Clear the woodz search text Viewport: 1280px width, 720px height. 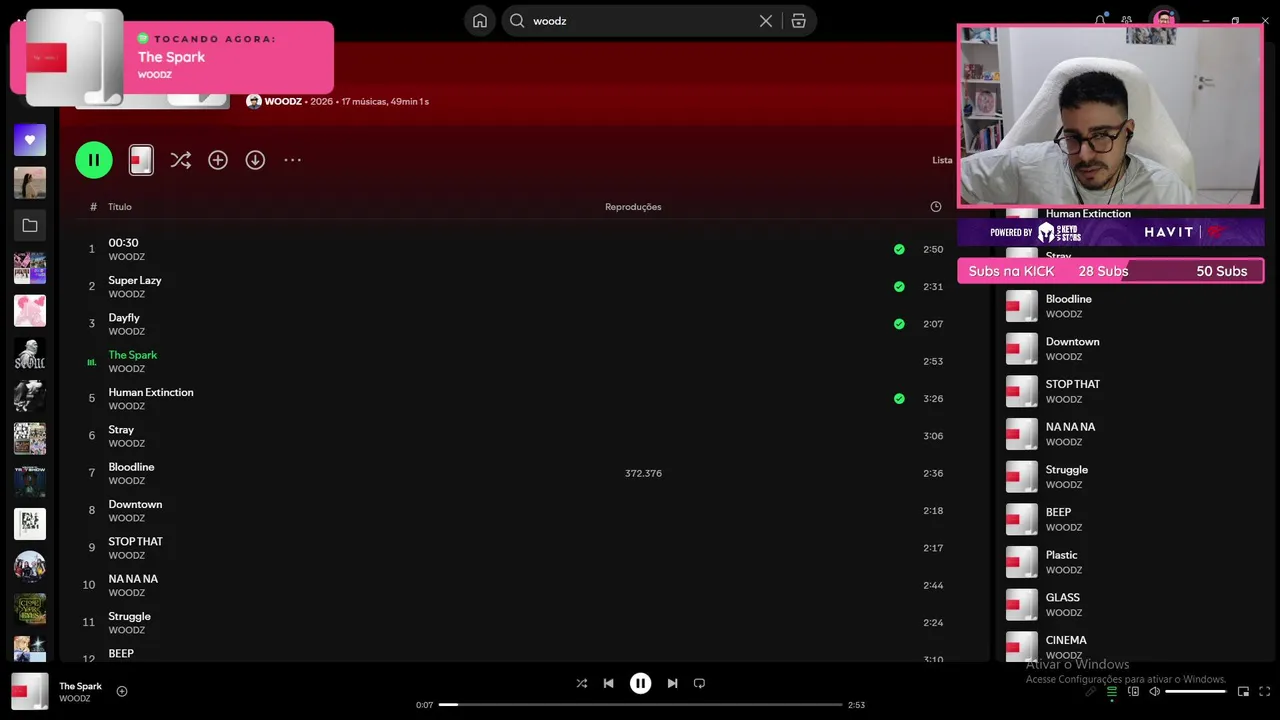point(766,21)
